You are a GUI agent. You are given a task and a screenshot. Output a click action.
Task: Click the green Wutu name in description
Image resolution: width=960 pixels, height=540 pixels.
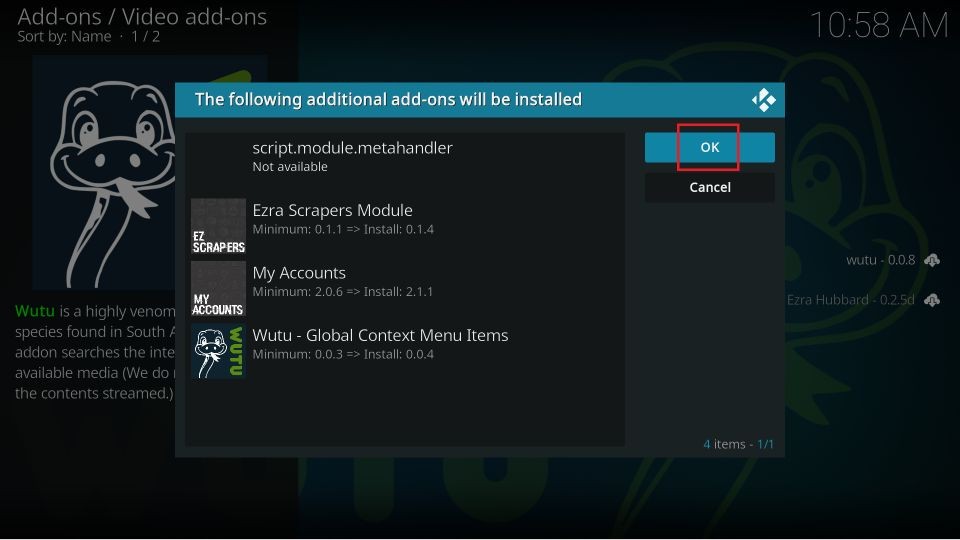point(35,311)
